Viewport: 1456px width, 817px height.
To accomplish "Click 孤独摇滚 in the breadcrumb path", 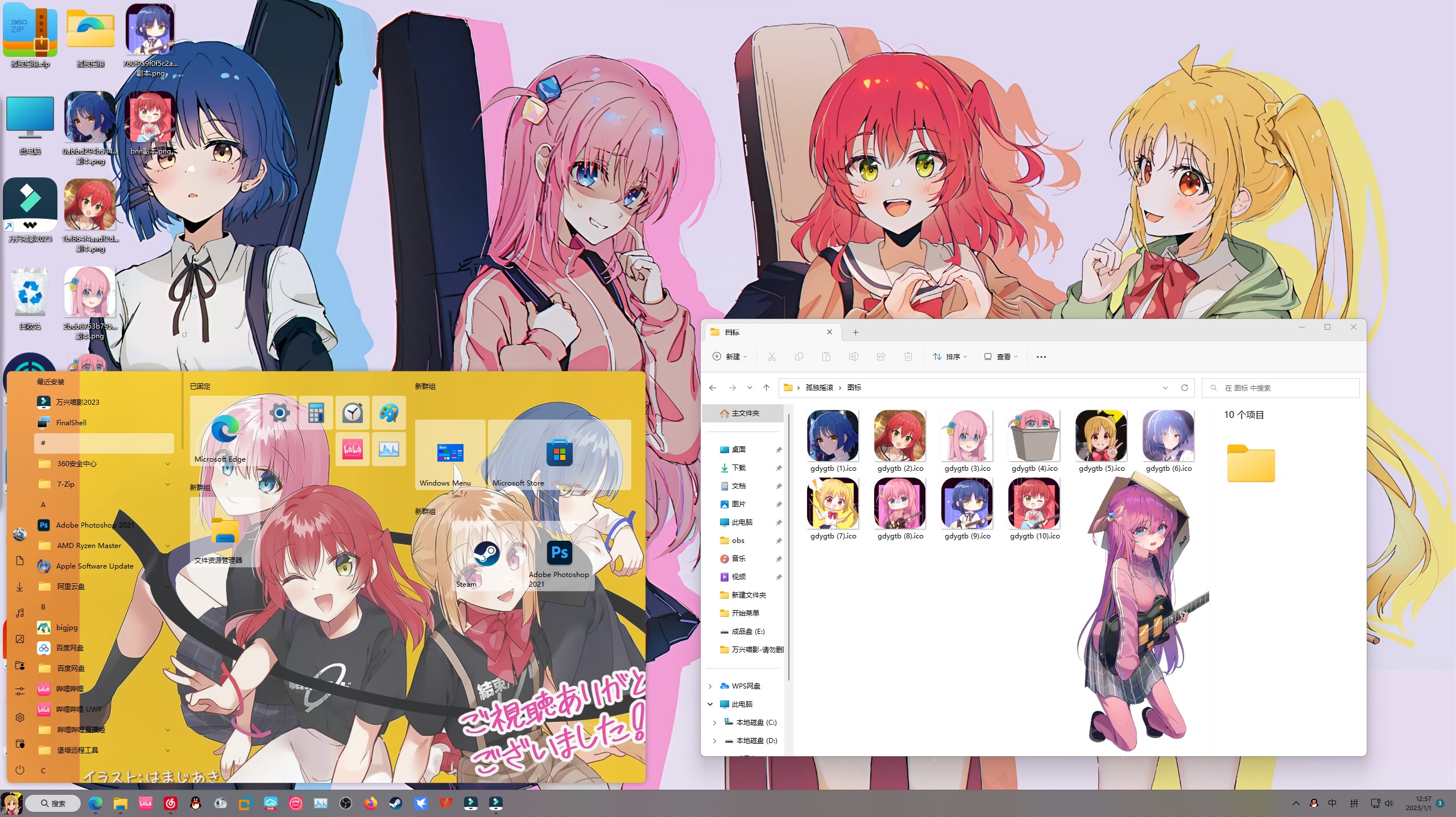I will point(819,388).
